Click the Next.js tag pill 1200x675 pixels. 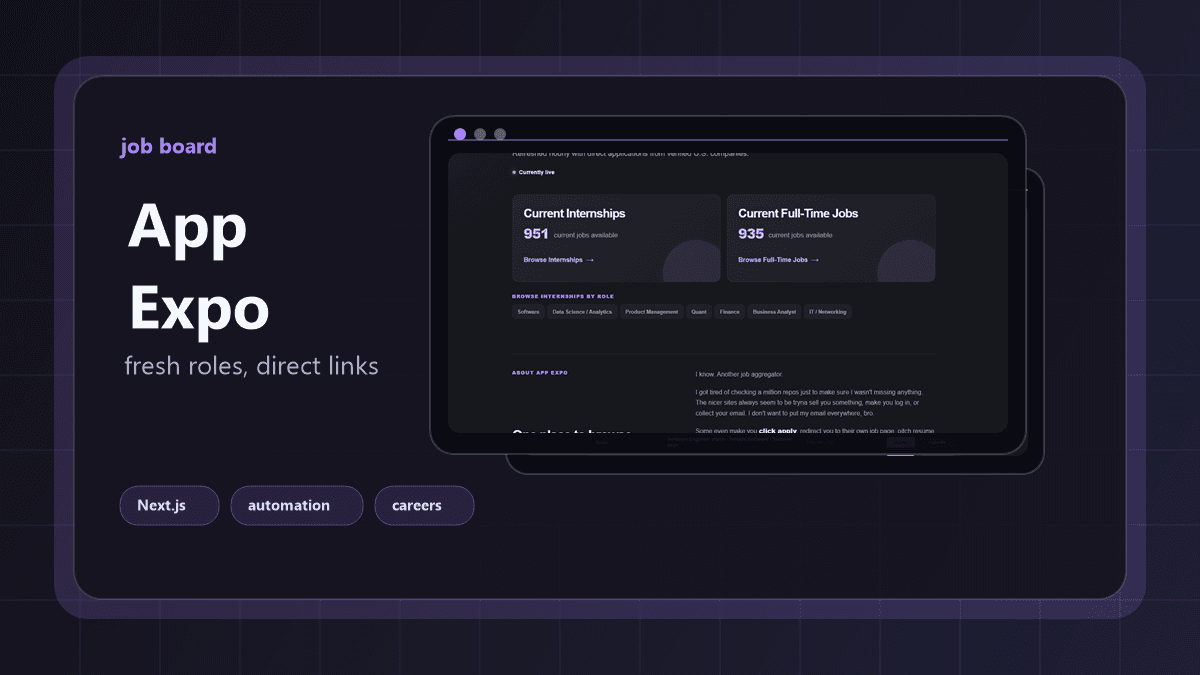click(169, 505)
